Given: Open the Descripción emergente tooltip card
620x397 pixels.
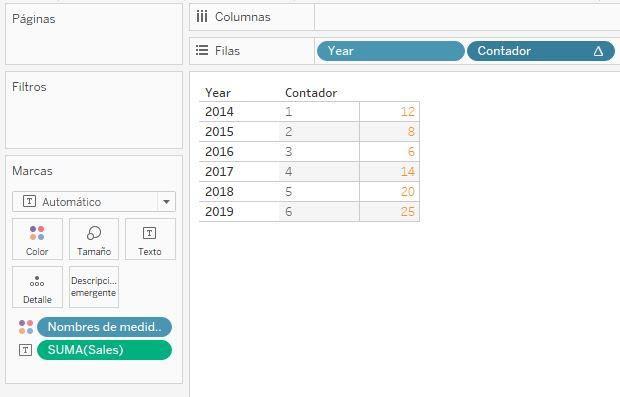Looking at the screenshot, I should (94, 287).
